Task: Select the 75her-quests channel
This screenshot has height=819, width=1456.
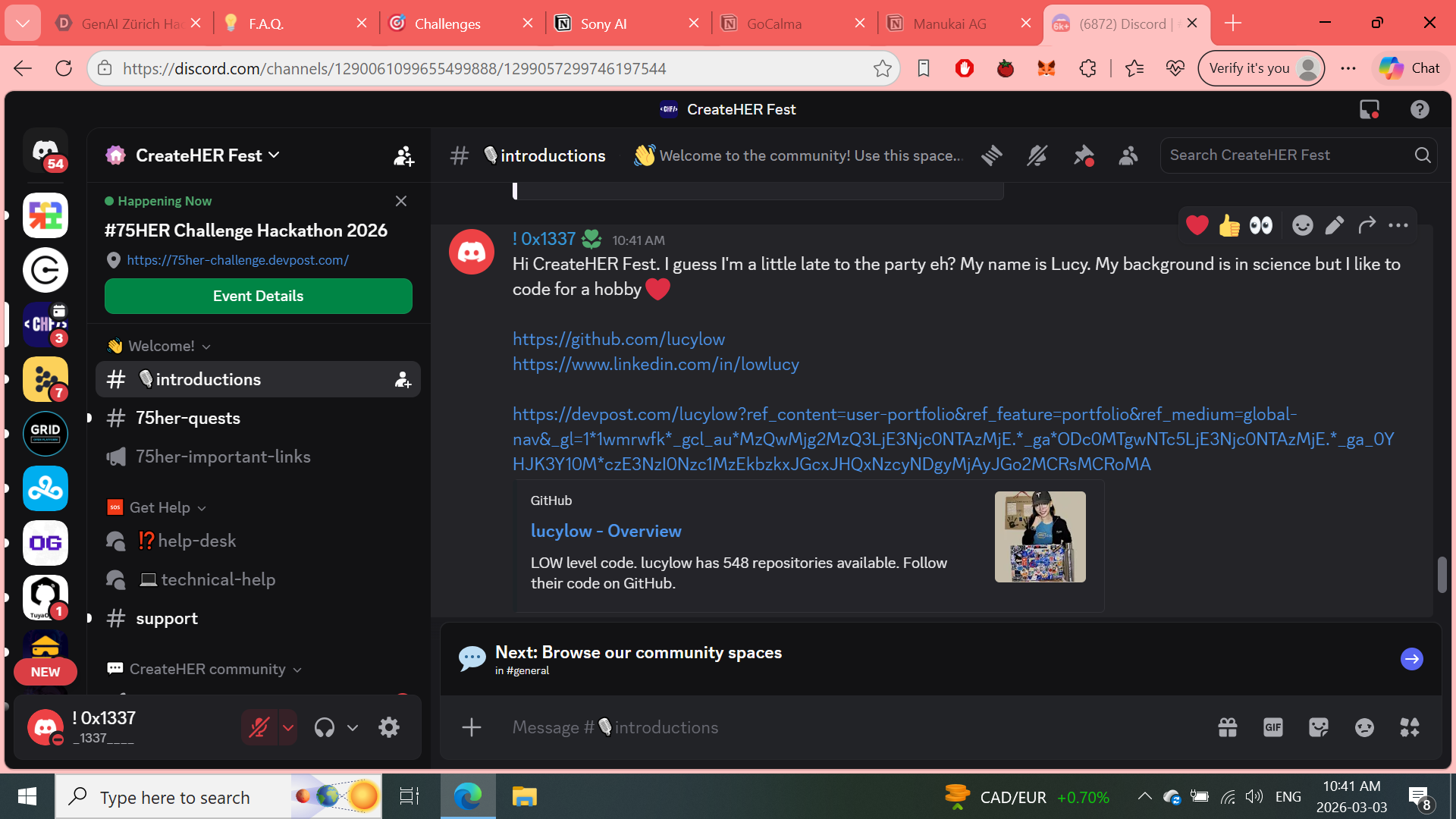Action: coord(188,418)
